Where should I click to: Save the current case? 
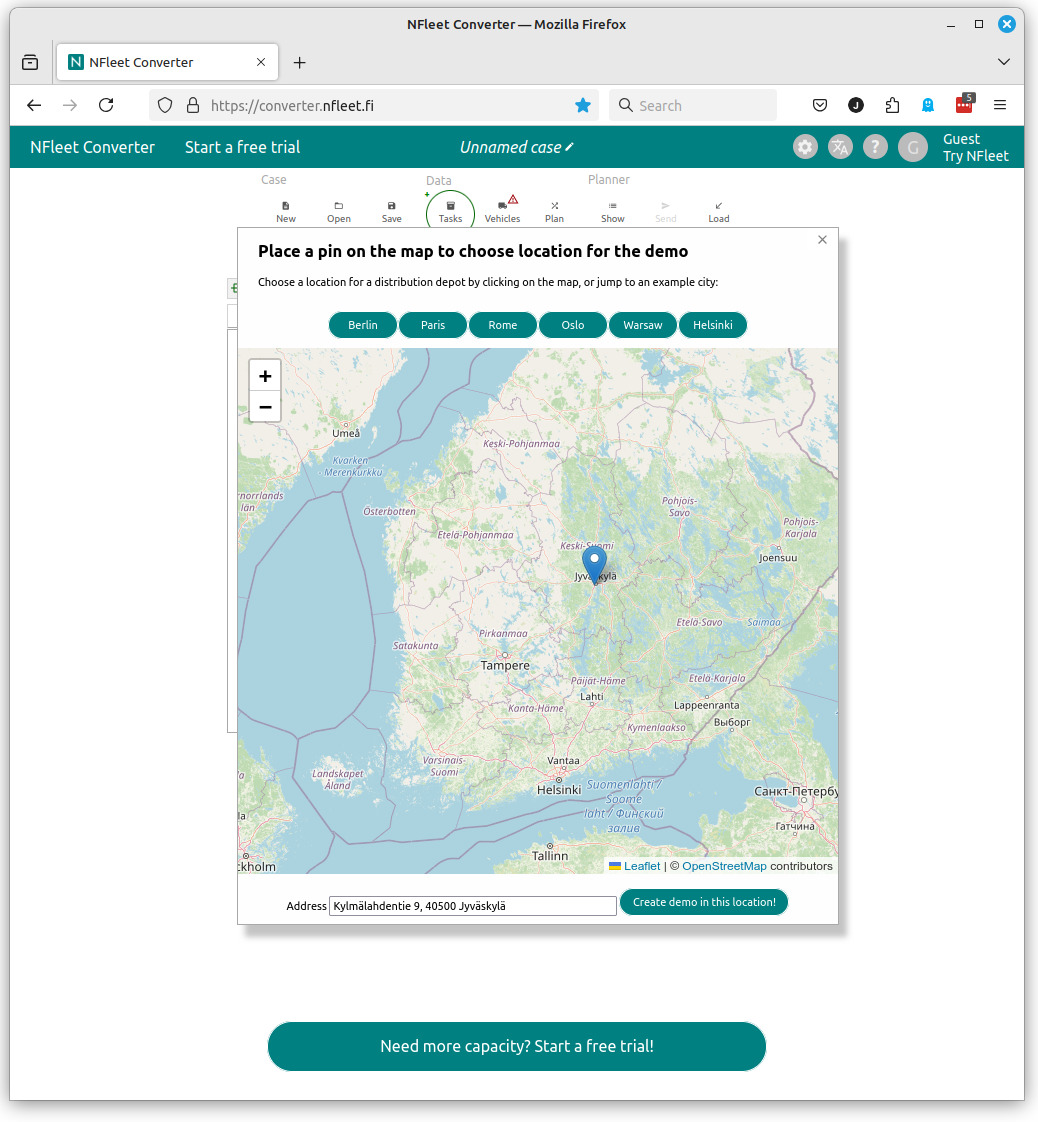click(391, 212)
